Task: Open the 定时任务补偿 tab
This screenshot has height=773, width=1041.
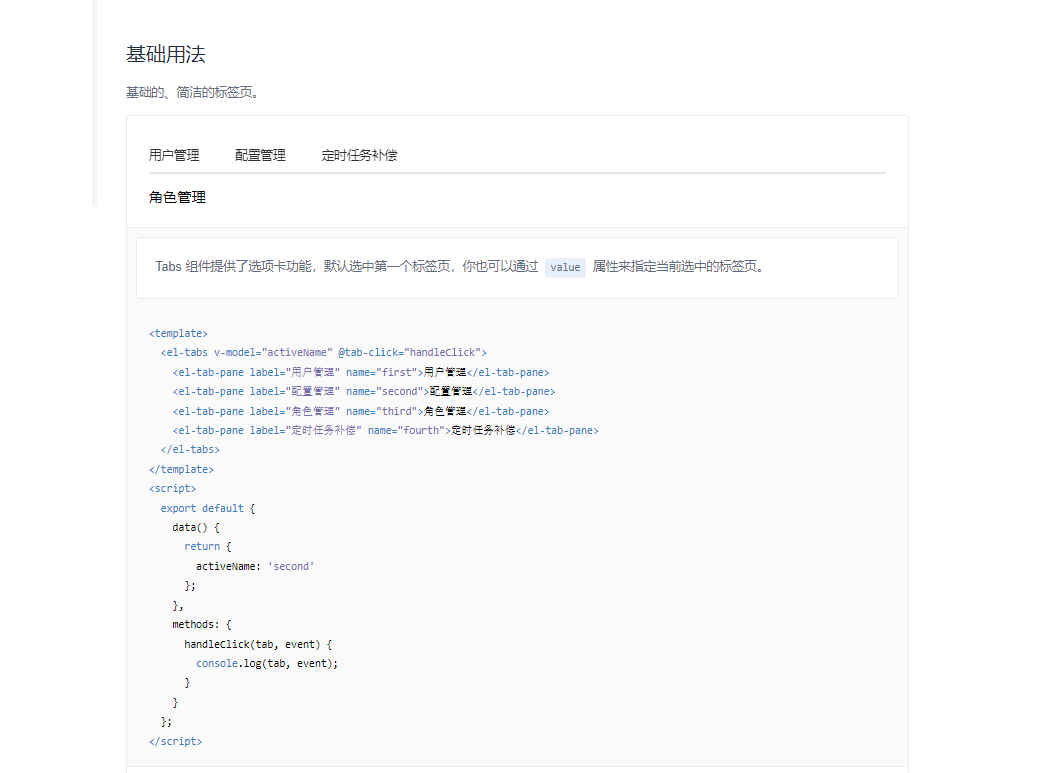Action: tap(360, 155)
